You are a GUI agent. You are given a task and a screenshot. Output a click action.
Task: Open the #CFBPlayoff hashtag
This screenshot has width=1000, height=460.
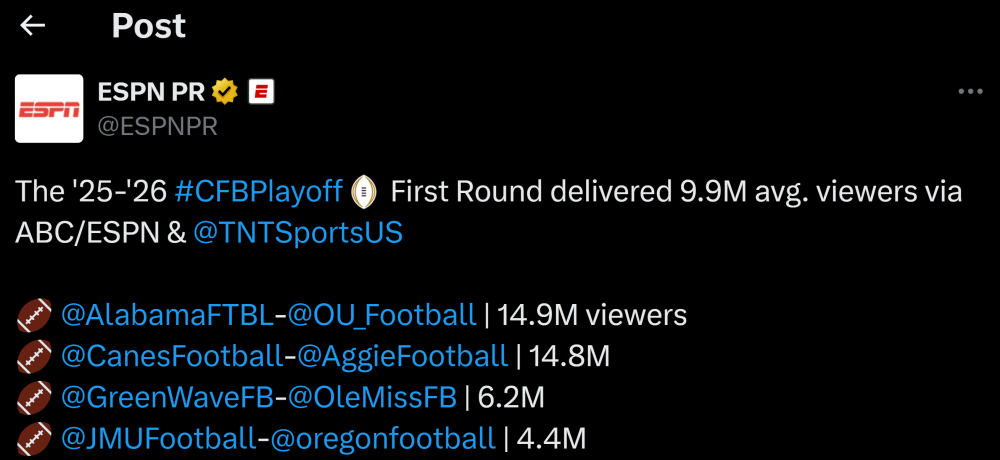[258, 190]
